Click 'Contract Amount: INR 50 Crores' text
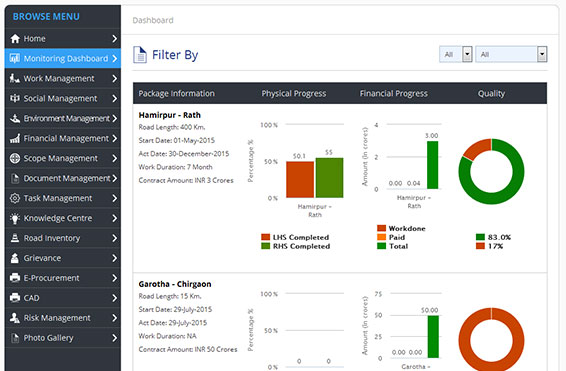This screenshot has width=566, height=371. point(188,349)
